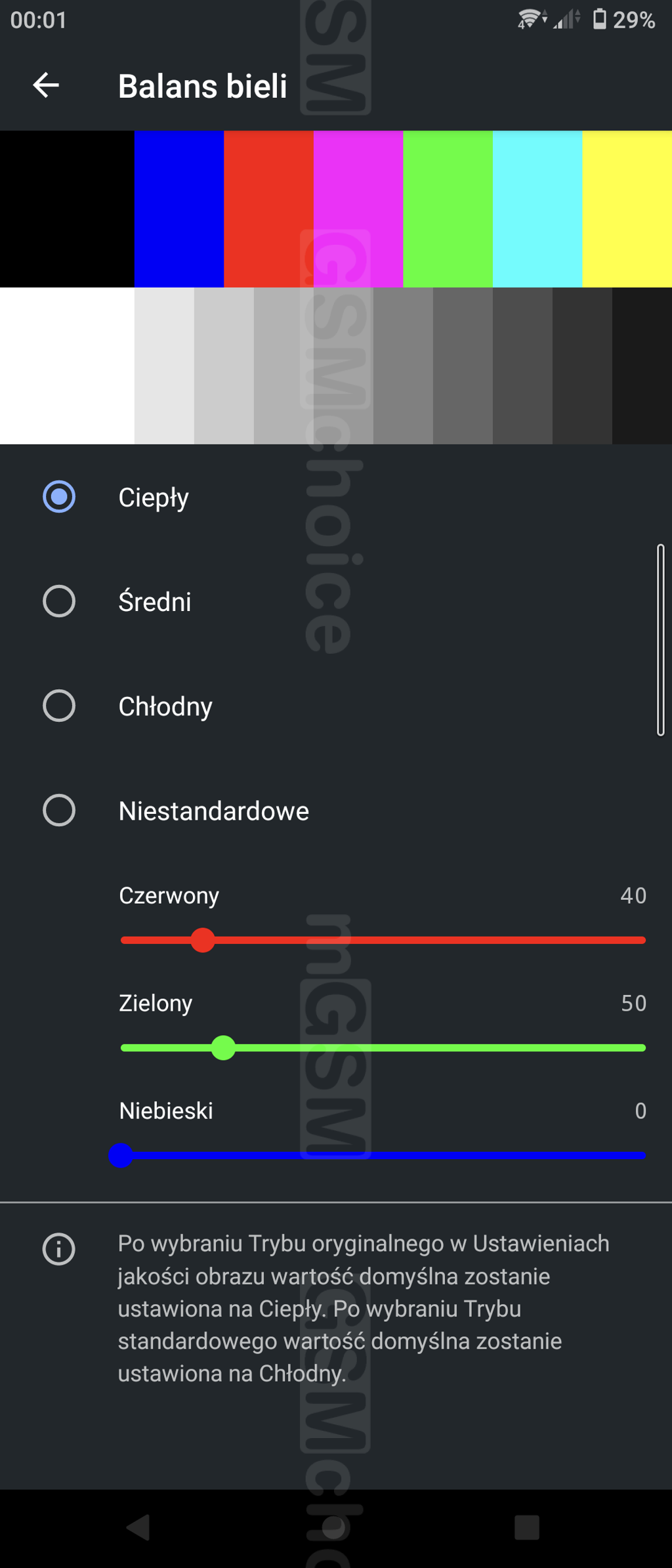Tap the info circle icon
This screenshot has width=672, height=1568.
(x=59, y=1248)
